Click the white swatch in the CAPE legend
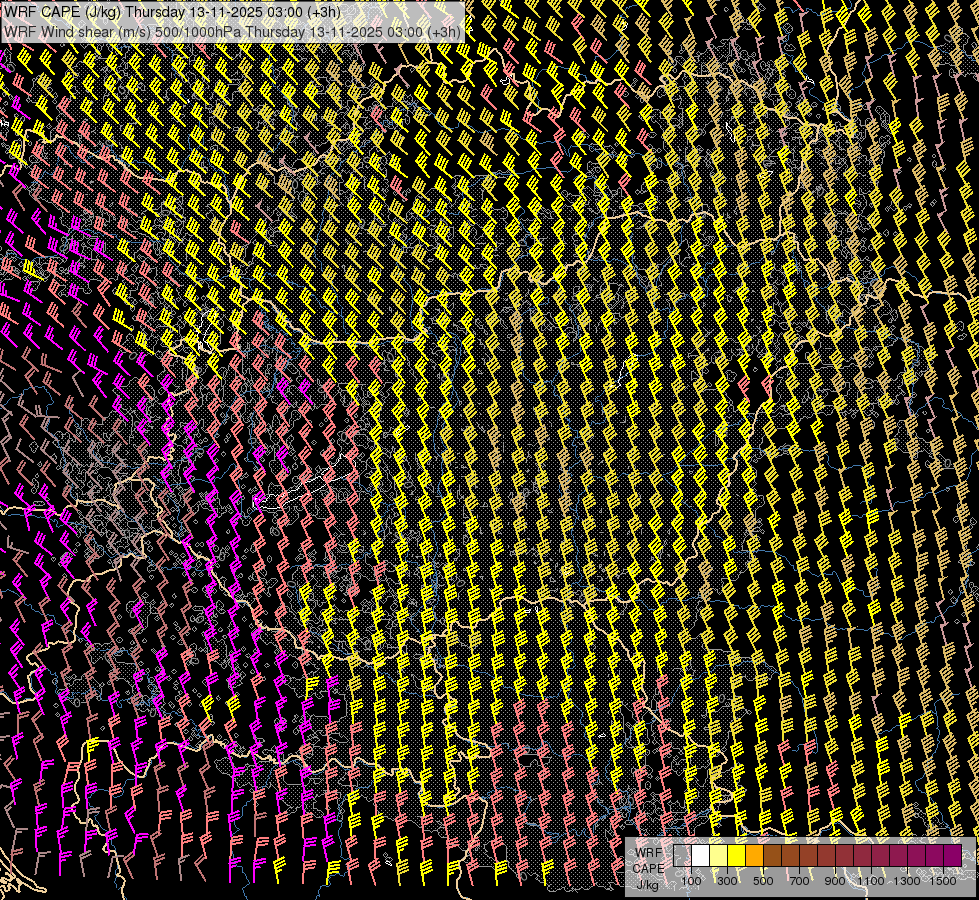This screenshot has width=979, height=900. click(x=700, y=856)
